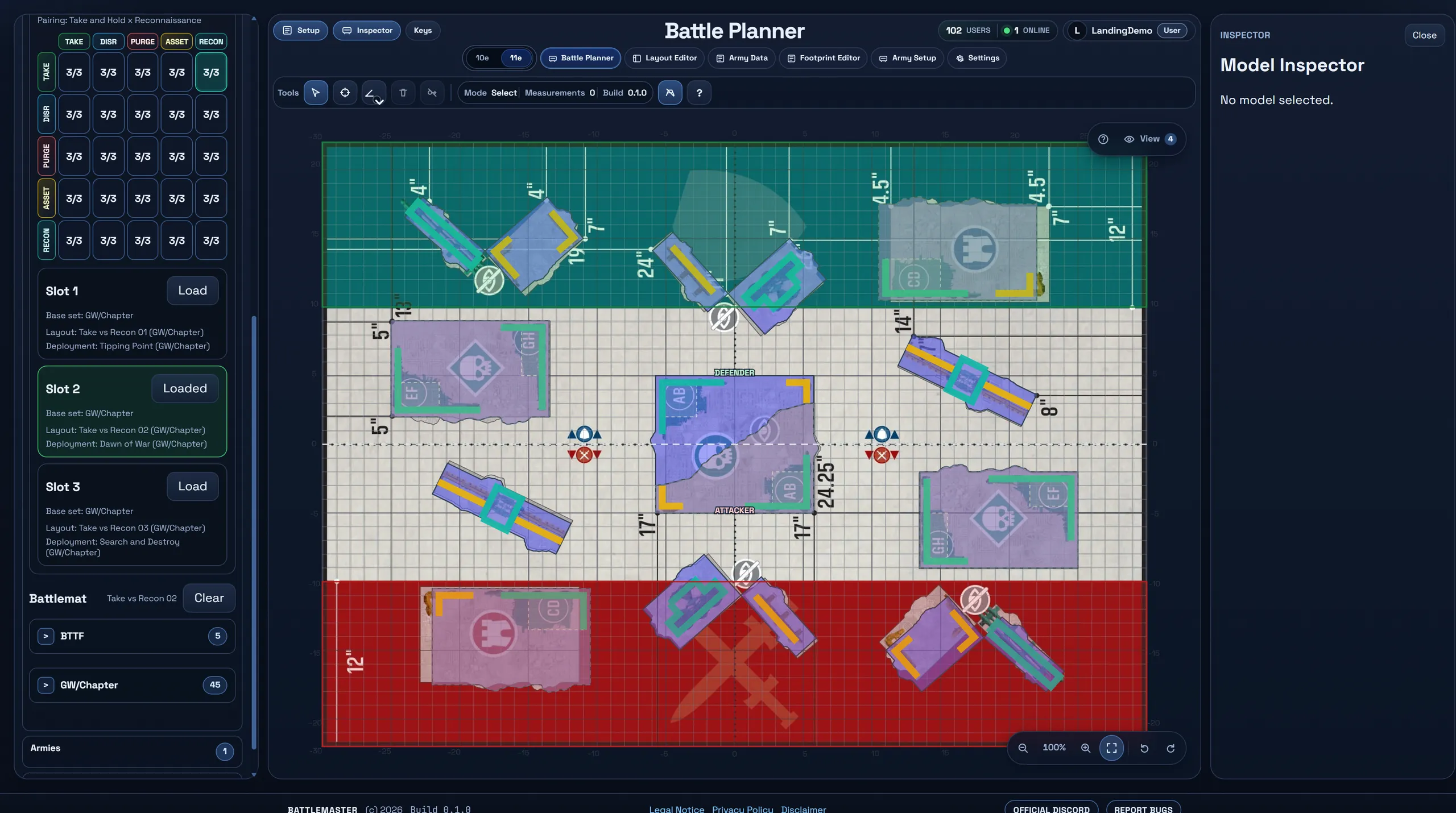Click the castle terrain in red zone
Viewport: 1456px width, 813px height.
pos(493,633)
